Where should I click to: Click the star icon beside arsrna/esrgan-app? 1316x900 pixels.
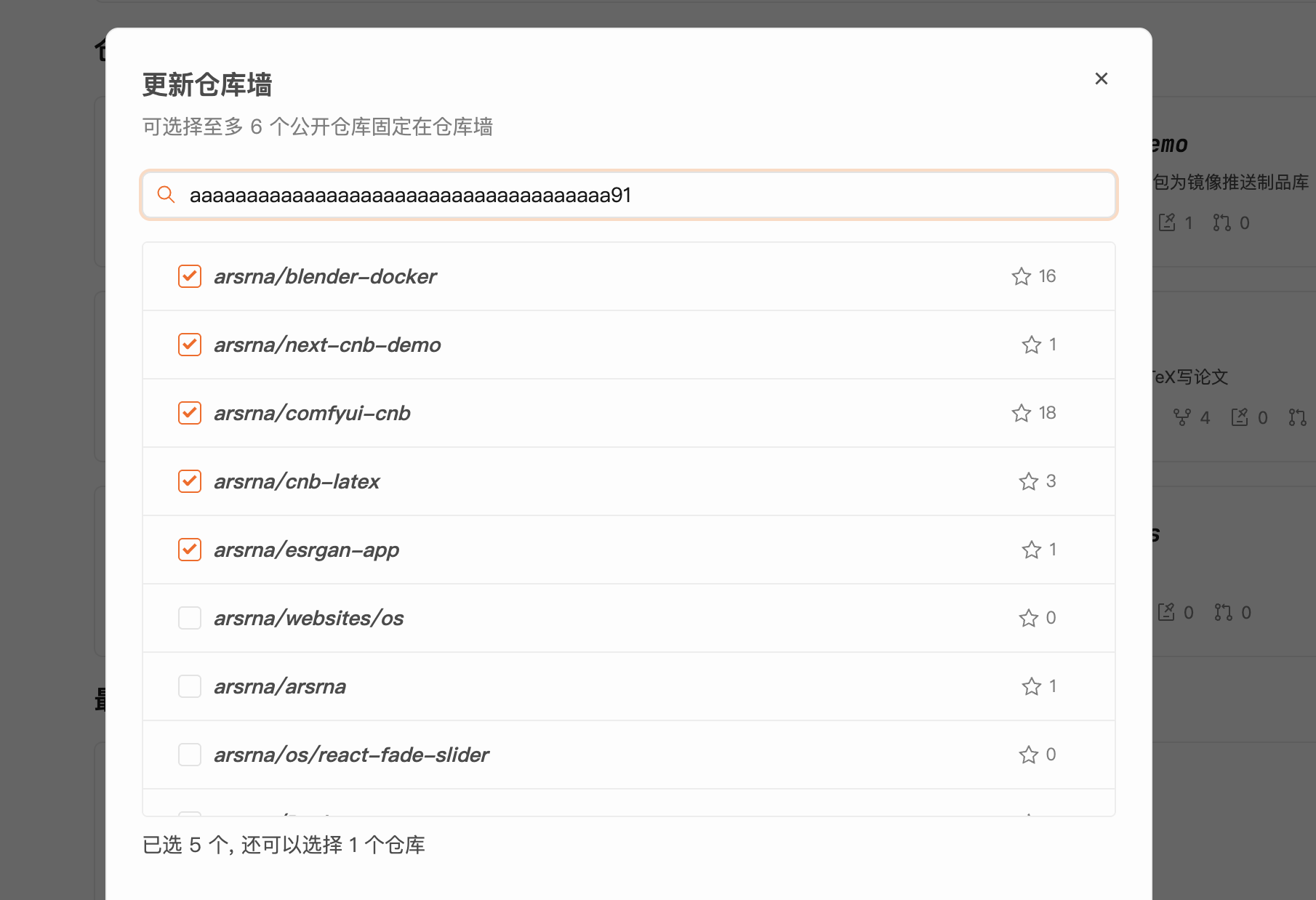[1031, 550]
